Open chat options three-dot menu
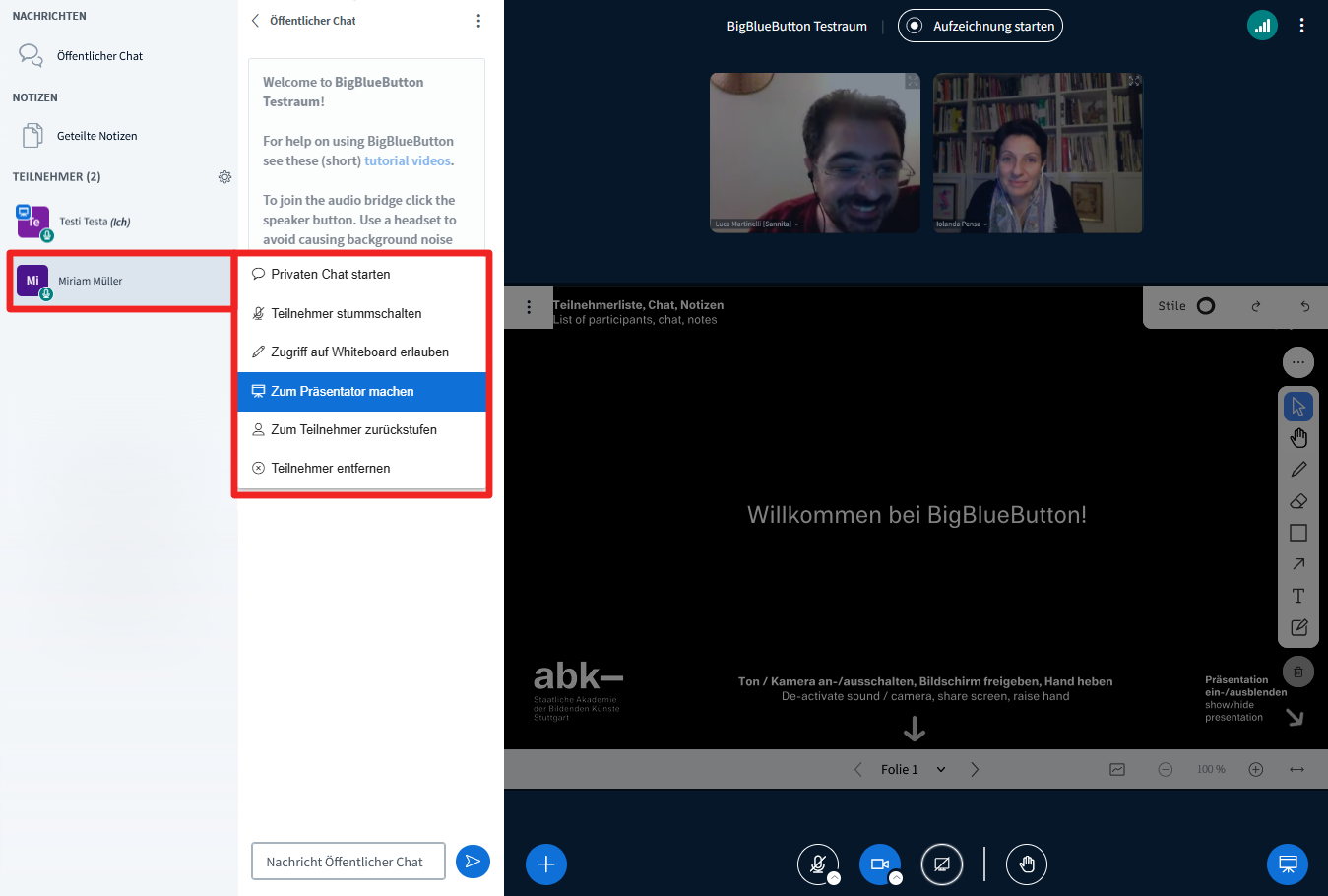 coord(478,21)
